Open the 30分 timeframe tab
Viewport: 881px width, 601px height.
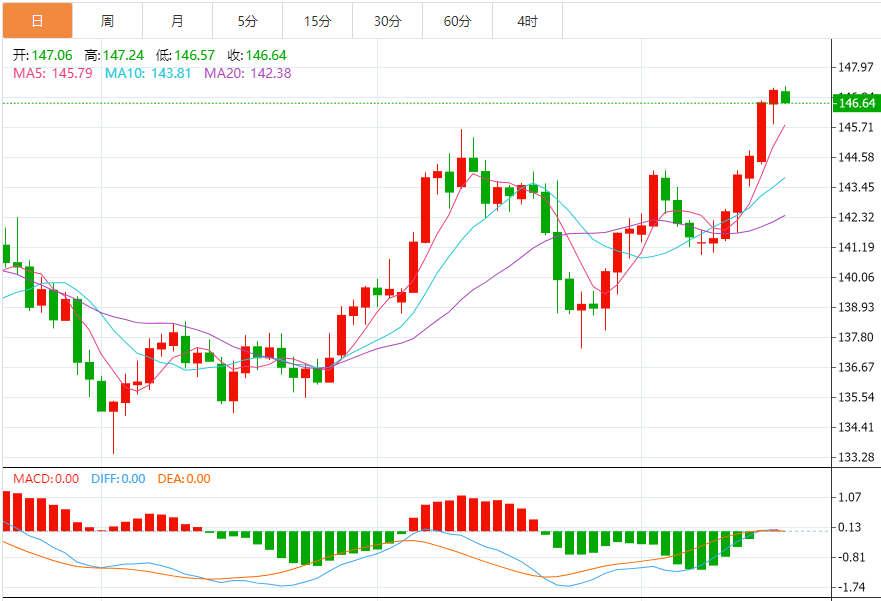388,21
